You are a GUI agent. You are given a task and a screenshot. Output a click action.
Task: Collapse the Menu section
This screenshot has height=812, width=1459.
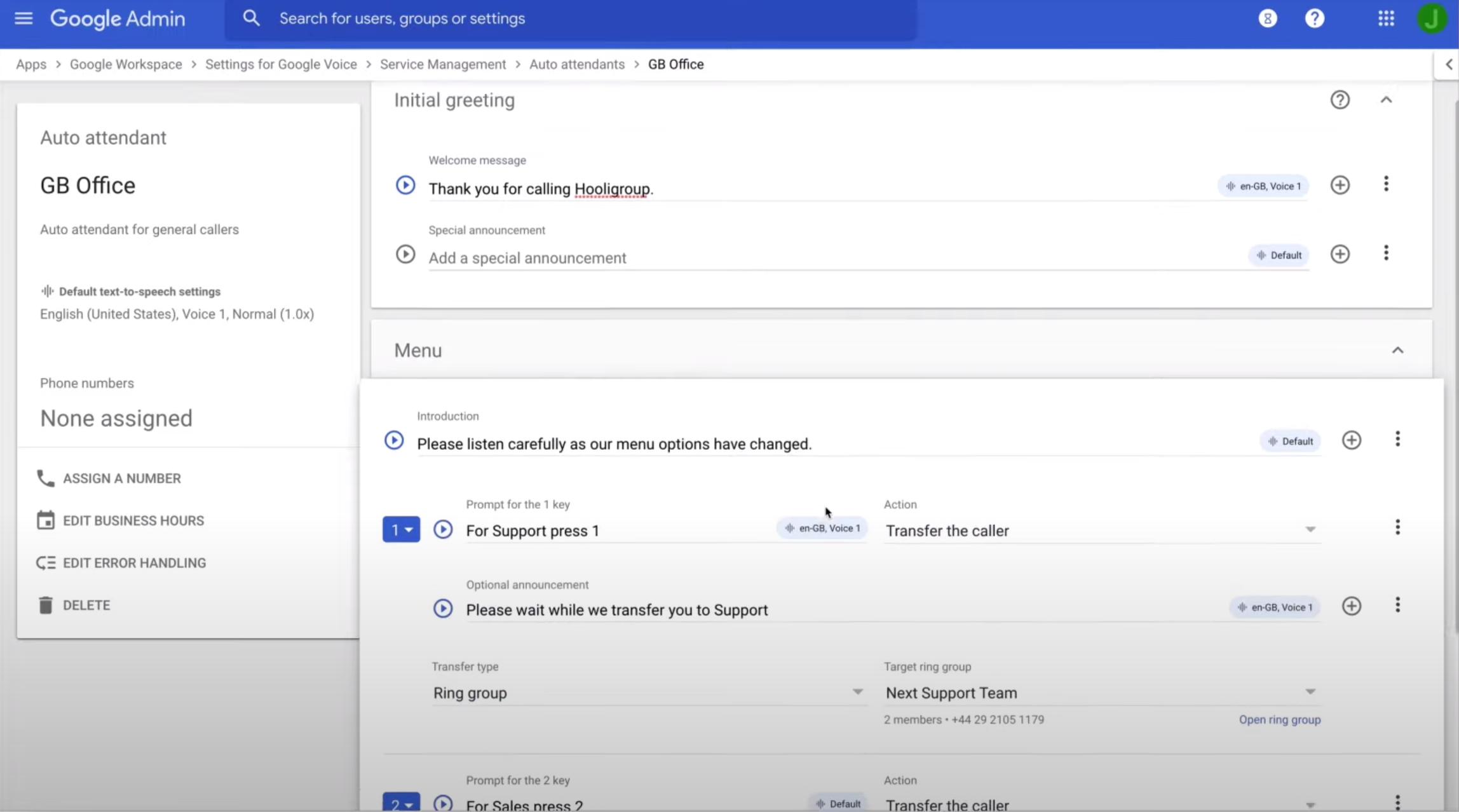tap(1398, 350)
